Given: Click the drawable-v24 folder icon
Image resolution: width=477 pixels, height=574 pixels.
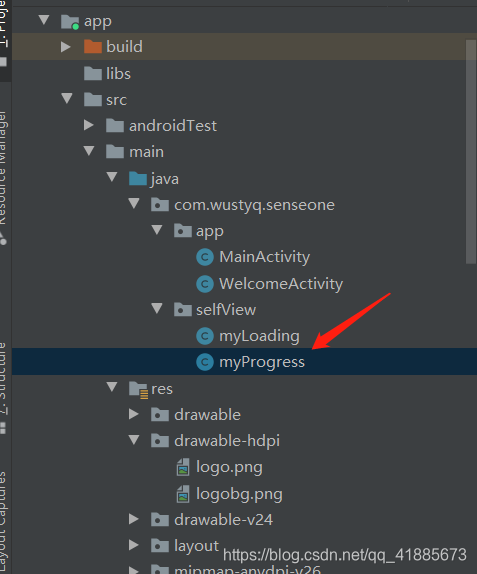Looking at the screenshot, I should pos(160,519).
